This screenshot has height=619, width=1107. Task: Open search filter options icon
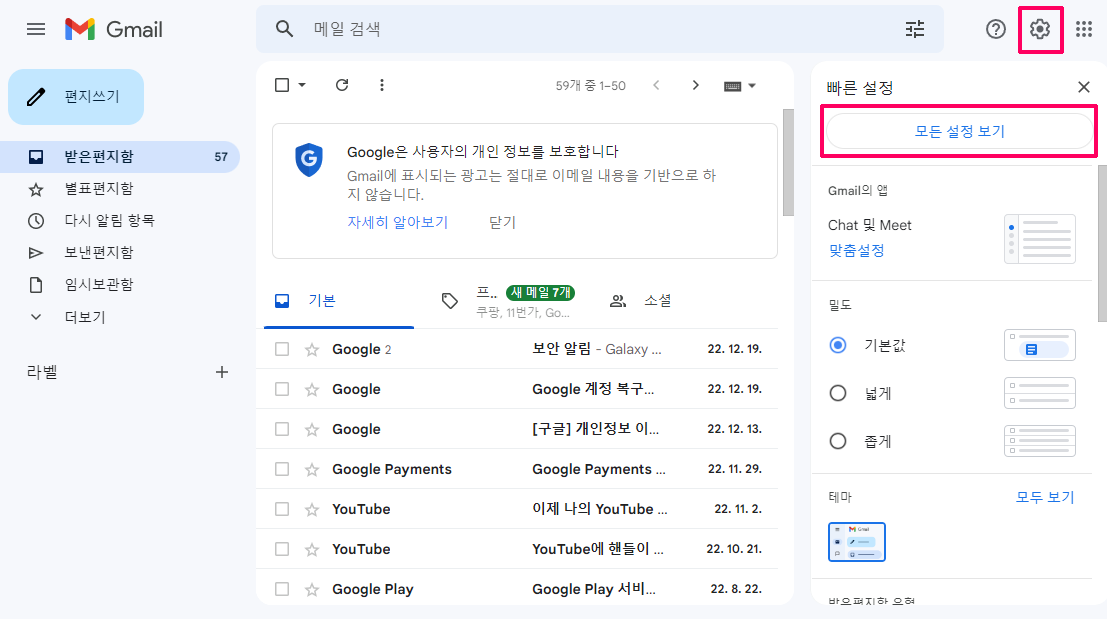click(x=915, y=29)
